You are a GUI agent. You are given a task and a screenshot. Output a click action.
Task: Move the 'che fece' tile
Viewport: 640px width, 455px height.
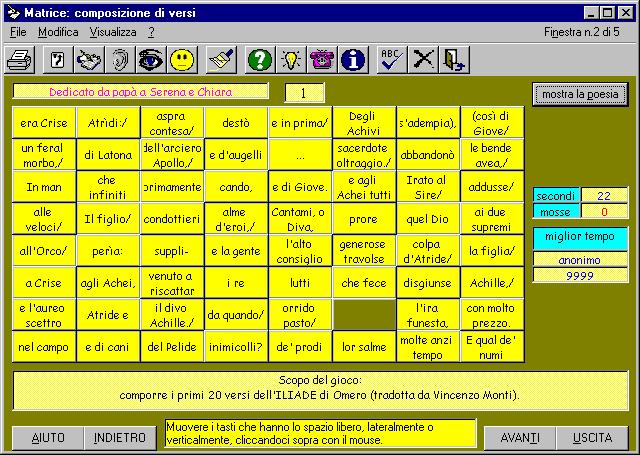click(364, 283)
